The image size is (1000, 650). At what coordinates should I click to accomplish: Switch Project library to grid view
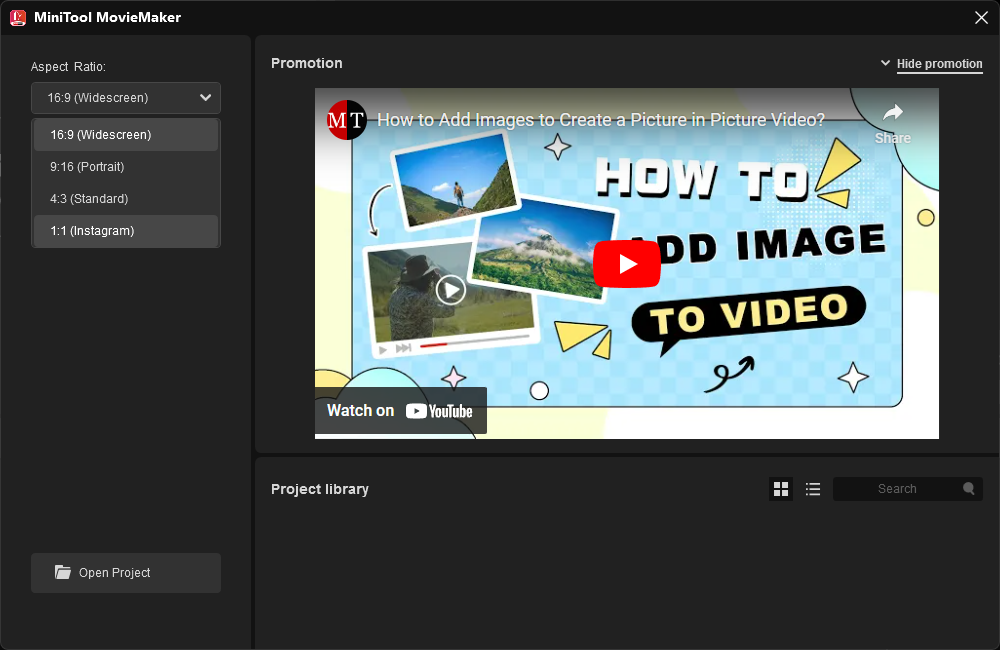[781, 489]
